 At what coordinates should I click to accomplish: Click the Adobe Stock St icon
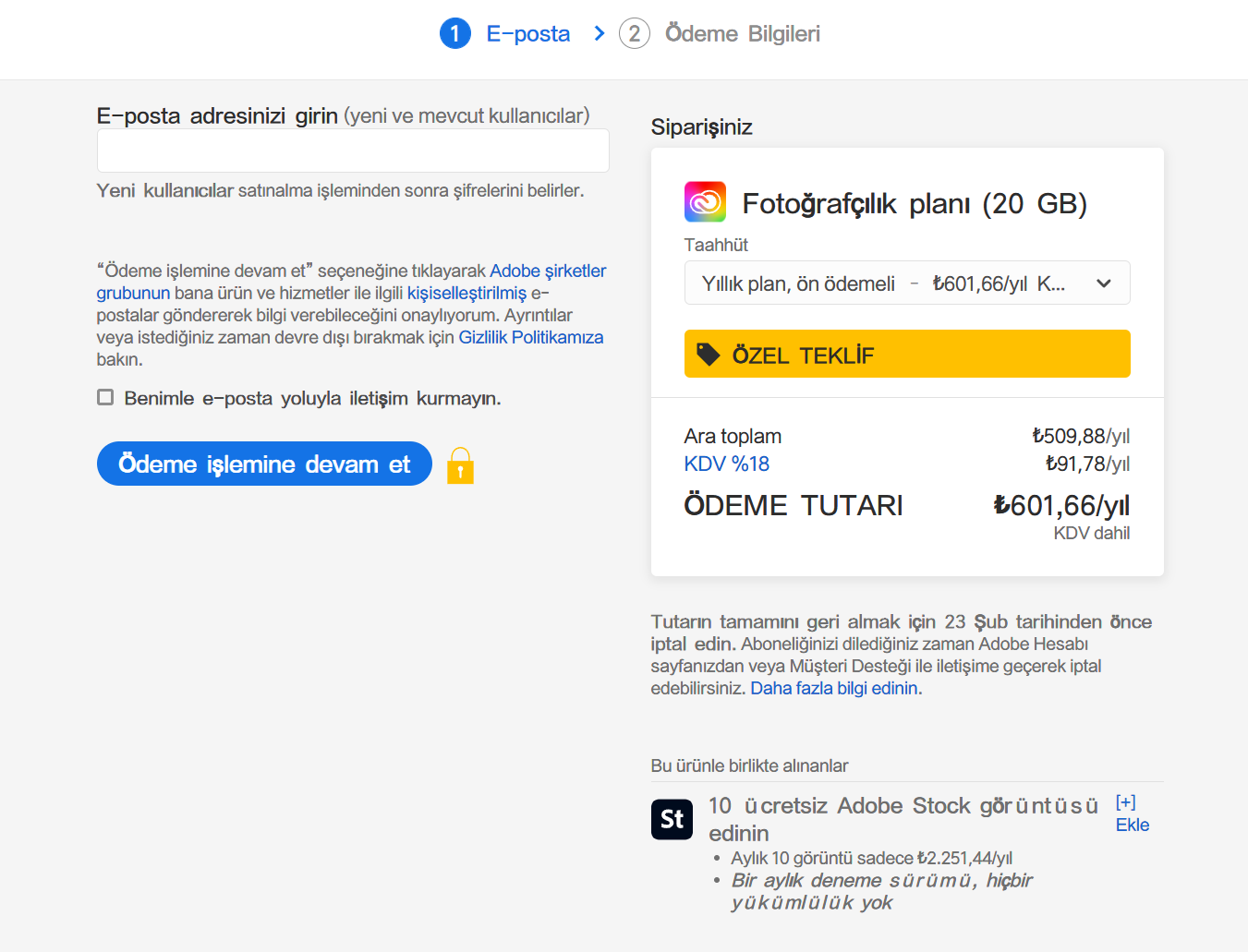(672, 819)
